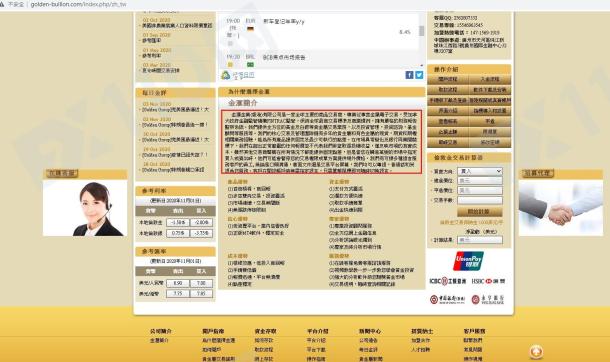Image resolution: width=610 pixels, height=362 pixels.
Task: Click the 取款流程 button
Action: [448, 90]
